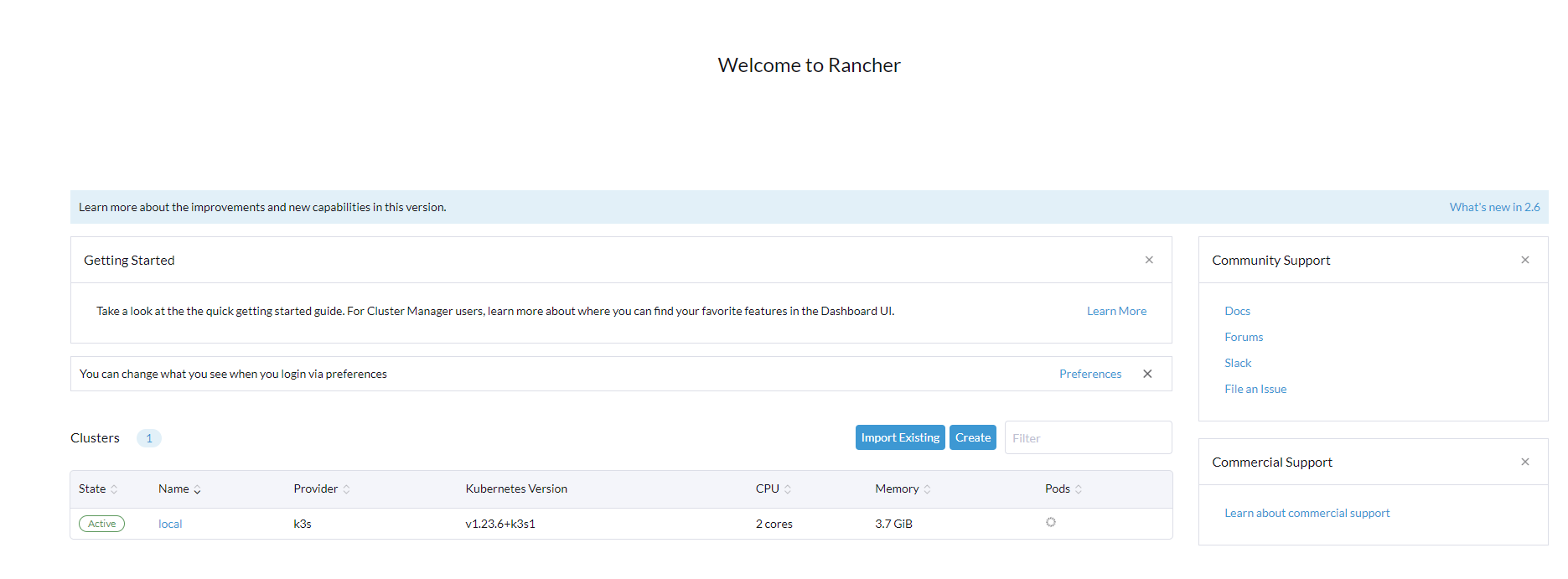Image resolution: width=1568 pixels, height=579 pixels.
Task: Click the Kubernetes Version column header
Action: pos(516,489)
